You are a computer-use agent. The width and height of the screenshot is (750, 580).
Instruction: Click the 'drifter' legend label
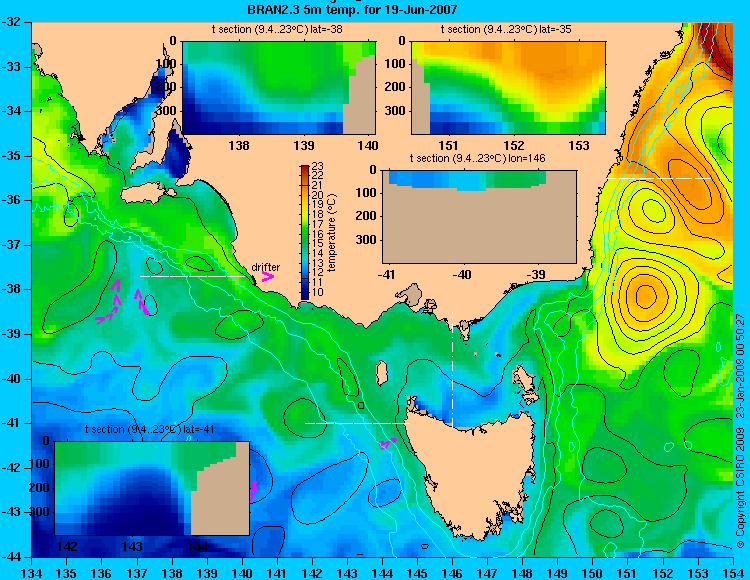pos(266,267)
